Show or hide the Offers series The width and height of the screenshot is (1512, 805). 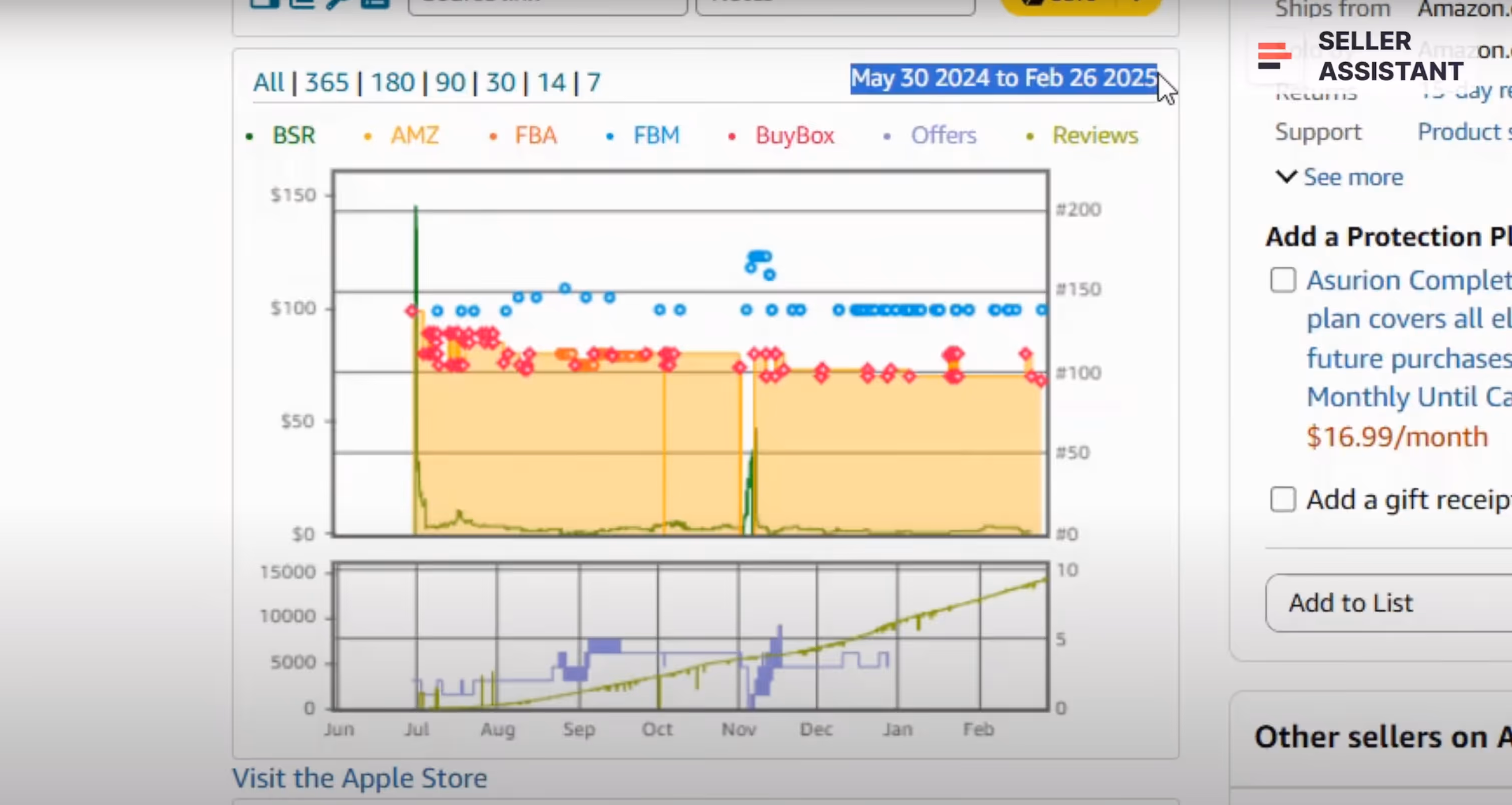coord(943,136)
